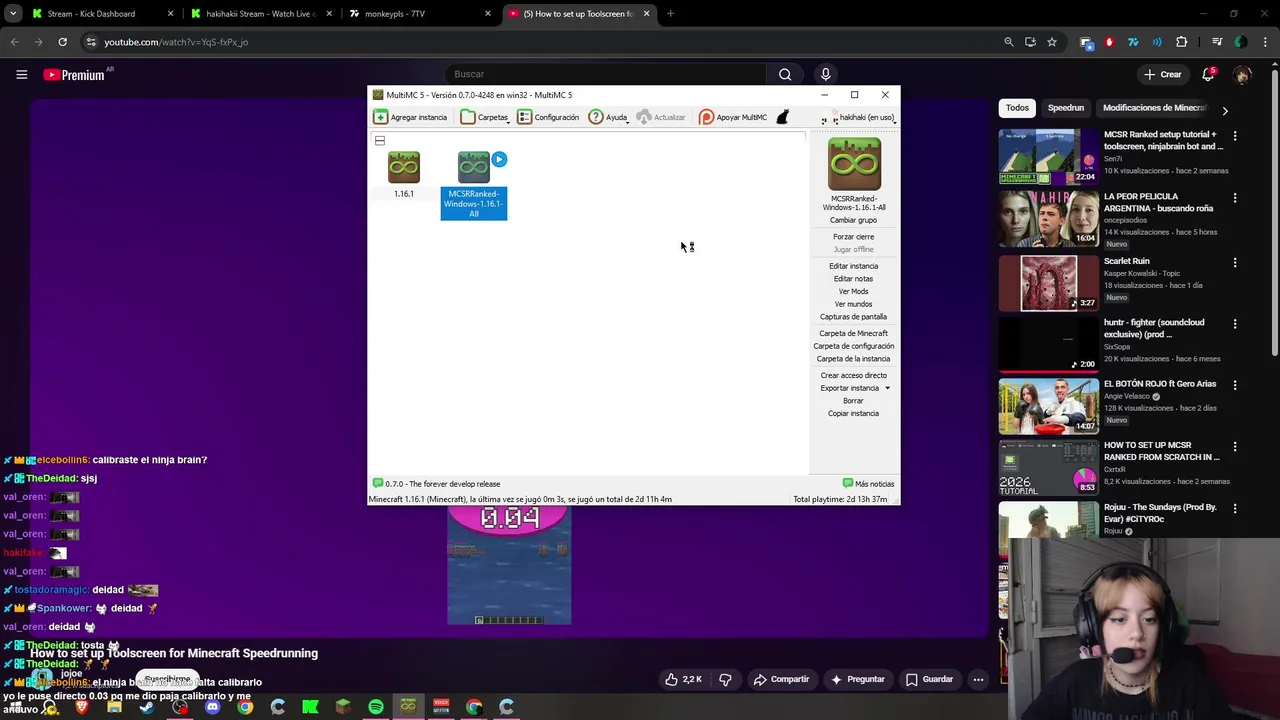
Task: Open the browser zoom magnifier icon
Action: click(x=1009, y=42)
